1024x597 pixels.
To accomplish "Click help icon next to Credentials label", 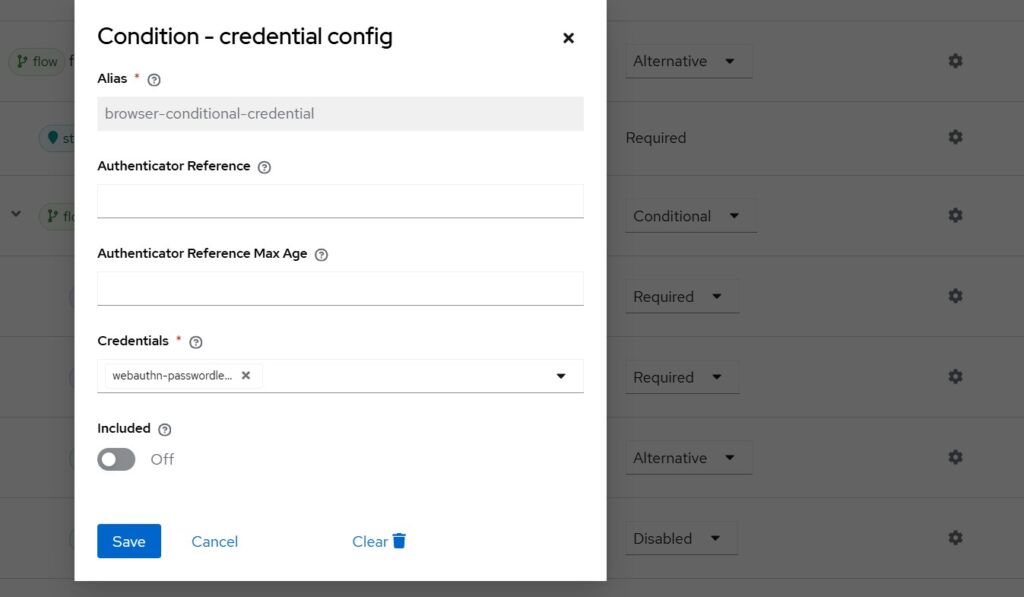I will [196, 342].
